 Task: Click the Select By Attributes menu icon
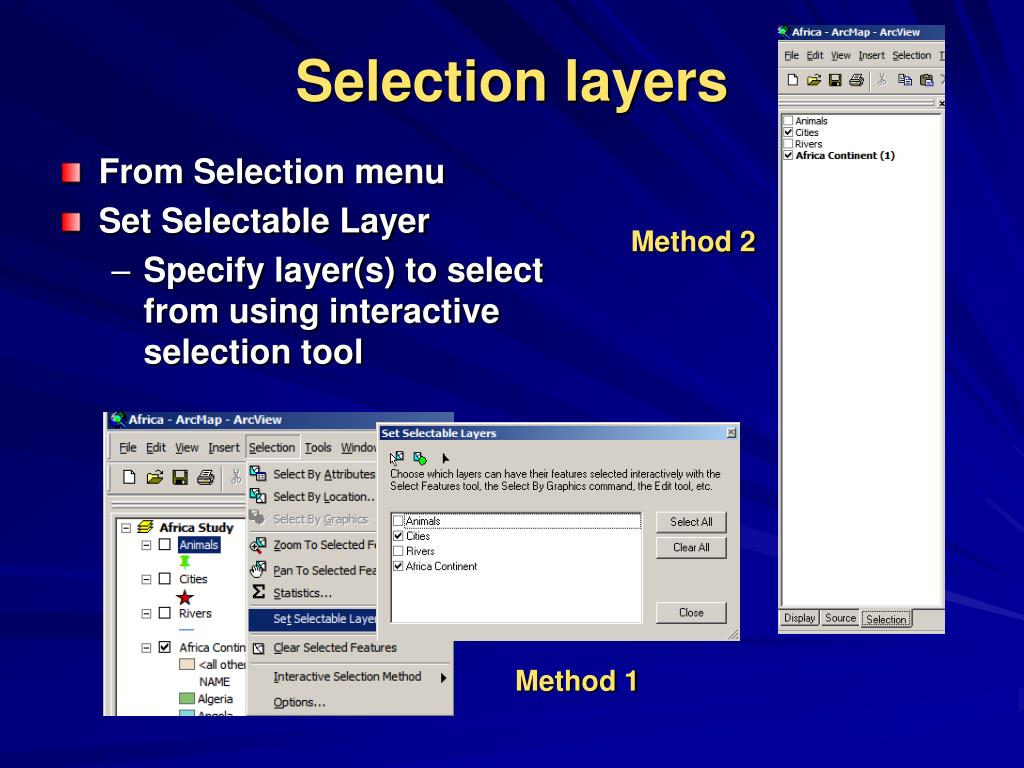(258, 473)
